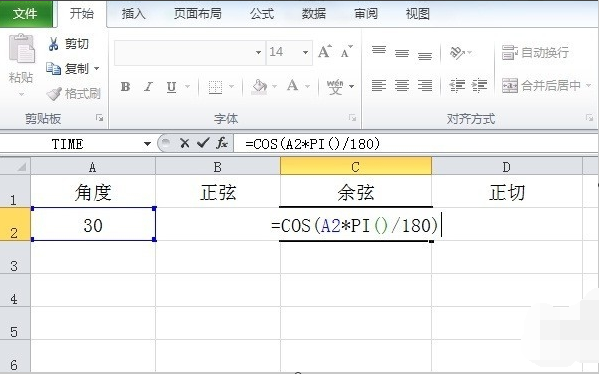Open the copy options dropdown arrow
599x374 pixels.
[97, 69]
